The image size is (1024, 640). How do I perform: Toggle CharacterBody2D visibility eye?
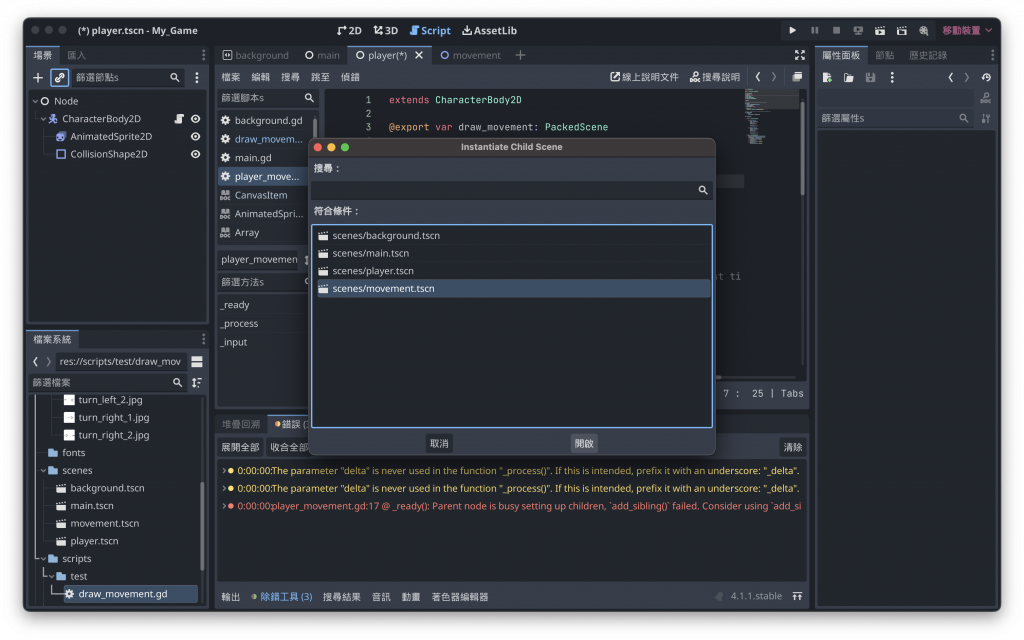pos(195,119)
